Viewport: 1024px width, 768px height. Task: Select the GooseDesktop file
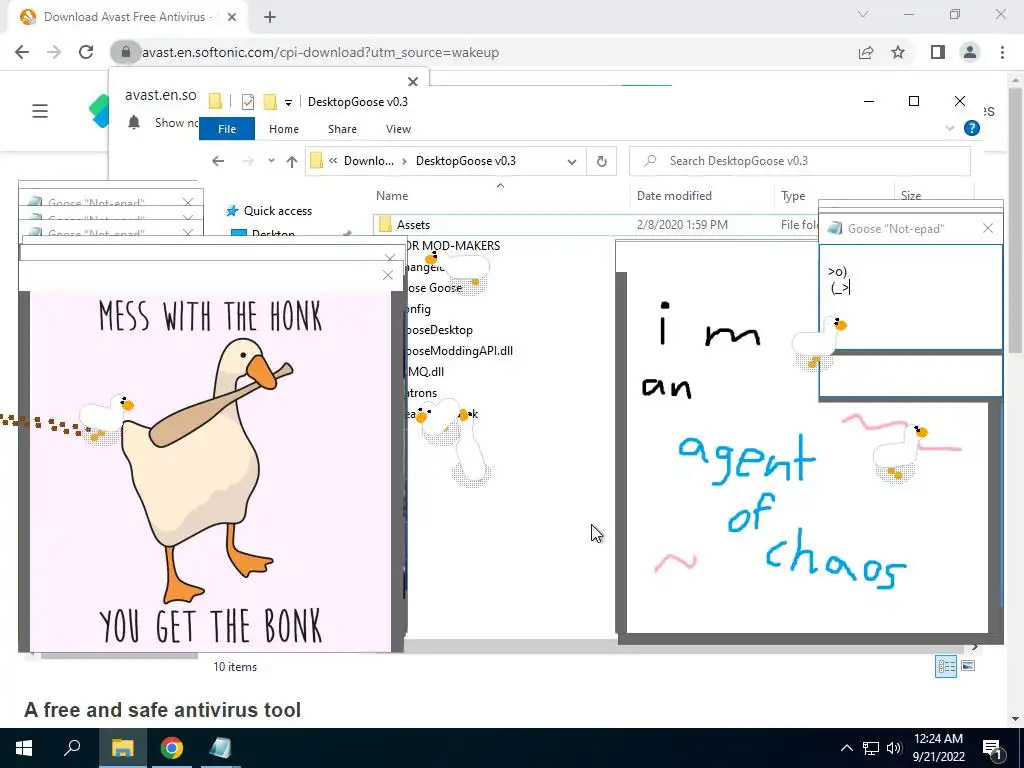tap(439, 330)
